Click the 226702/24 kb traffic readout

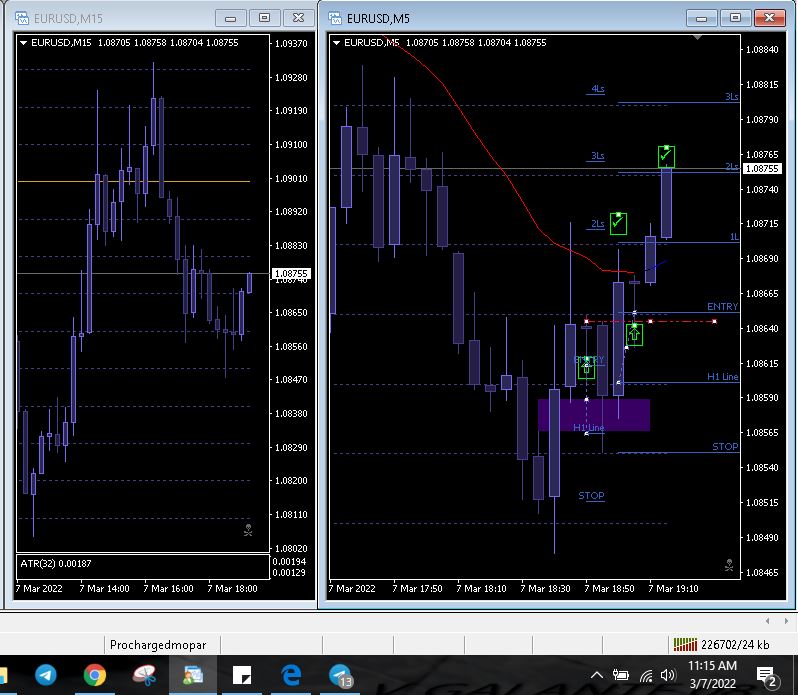[735, 645]
